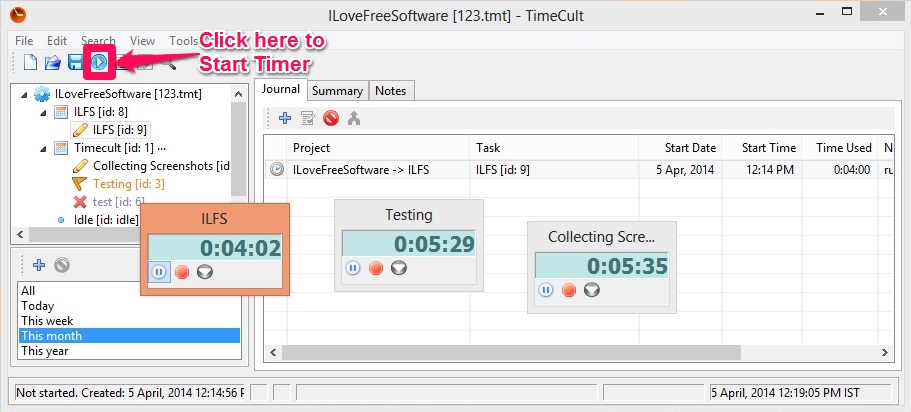This screenshot has height=412, width=911.
Task: Sort the journal by the Start Date header
Action: coord(680,148)
